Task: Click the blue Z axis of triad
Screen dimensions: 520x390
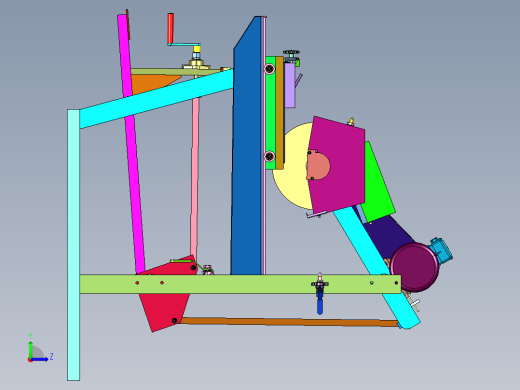Action: coord(40,359)
